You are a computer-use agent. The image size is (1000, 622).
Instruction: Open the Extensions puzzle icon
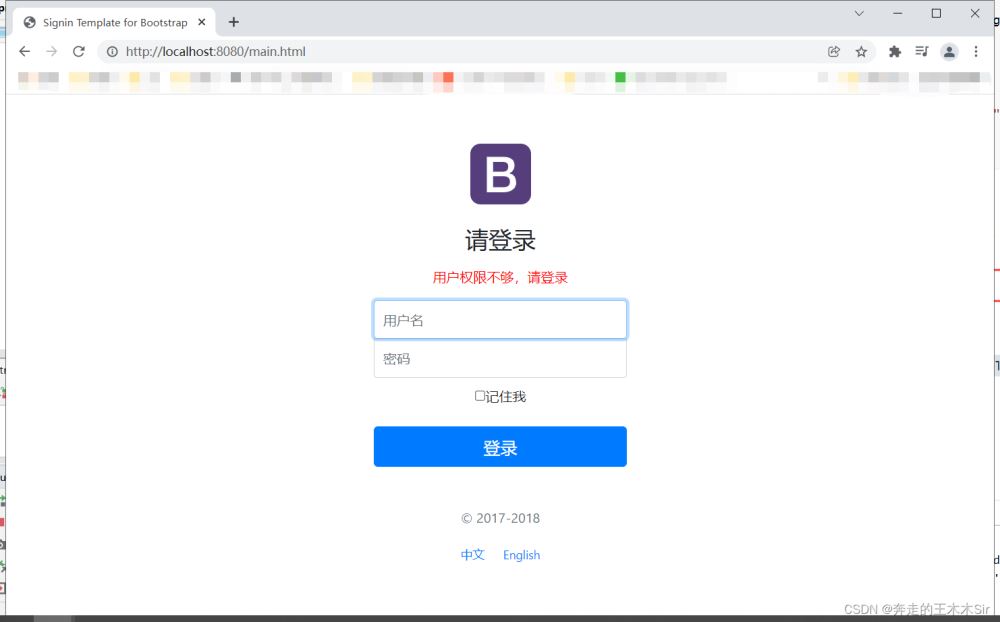(895, 52)
